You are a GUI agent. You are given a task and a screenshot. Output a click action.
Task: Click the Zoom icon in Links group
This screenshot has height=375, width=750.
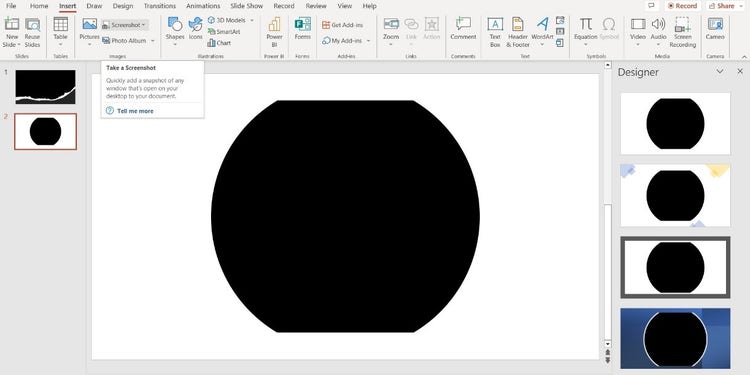coord(391,23)
